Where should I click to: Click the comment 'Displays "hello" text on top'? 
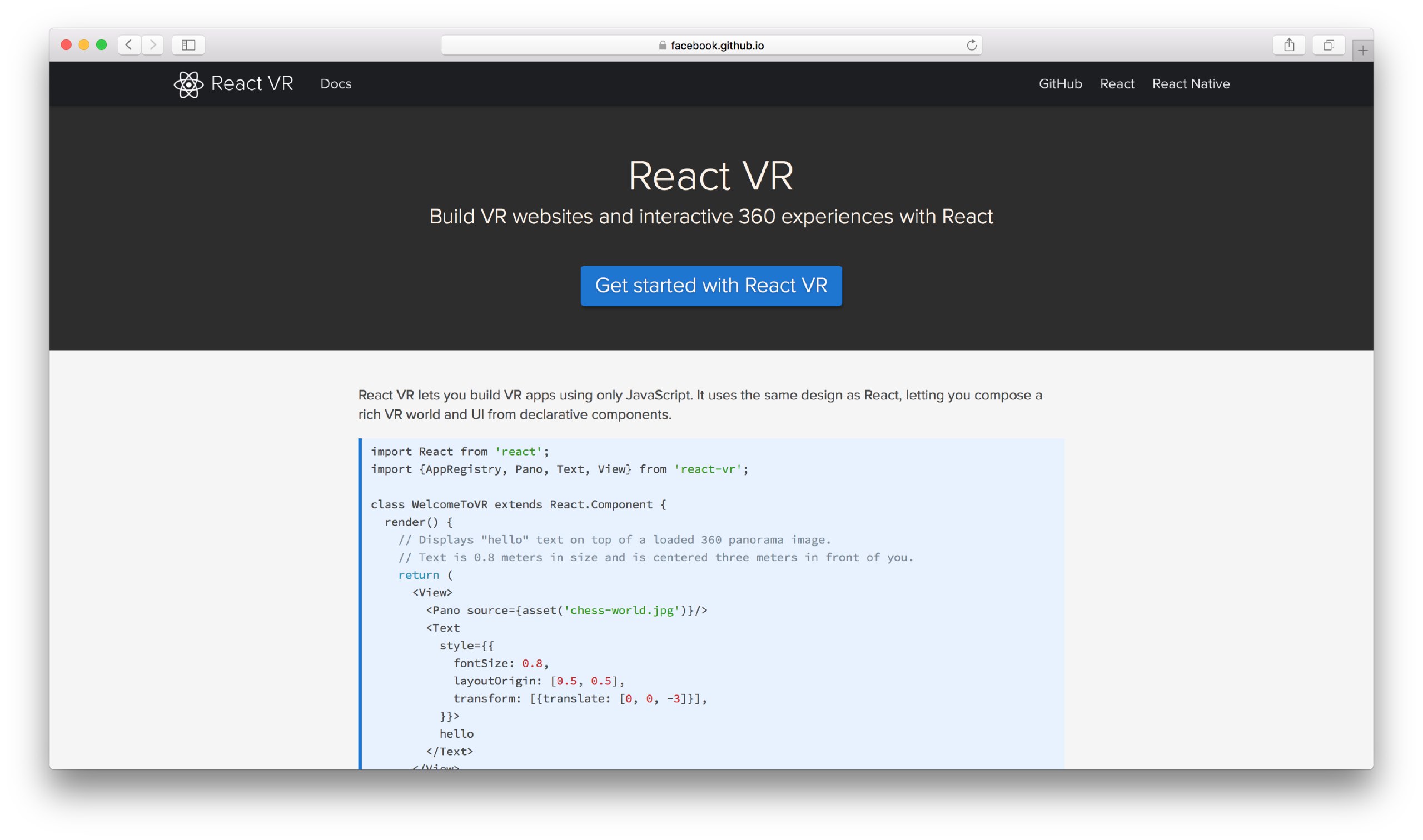tap(614, 540)
